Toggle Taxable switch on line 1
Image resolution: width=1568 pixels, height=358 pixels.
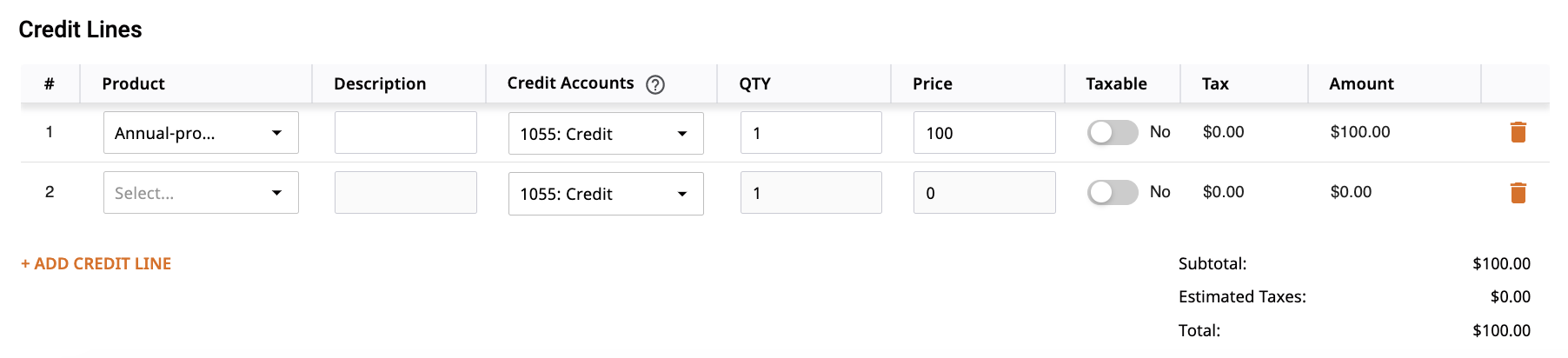pos(1113,132)
